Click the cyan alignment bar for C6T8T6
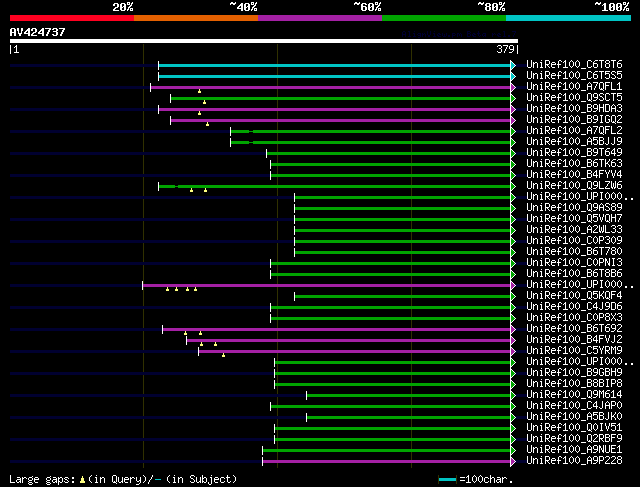This screenshot has width=640, height=487. pos(335,65)
